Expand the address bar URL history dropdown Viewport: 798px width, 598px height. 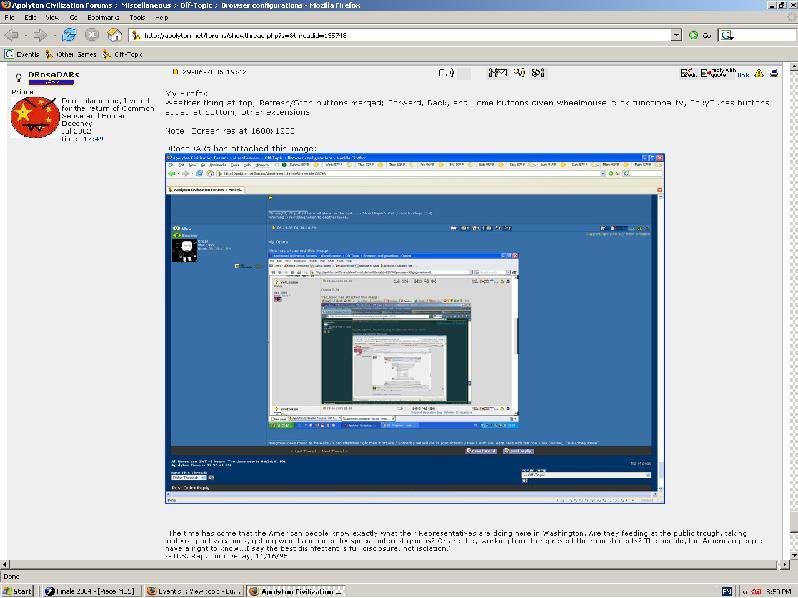click(676, 35)
